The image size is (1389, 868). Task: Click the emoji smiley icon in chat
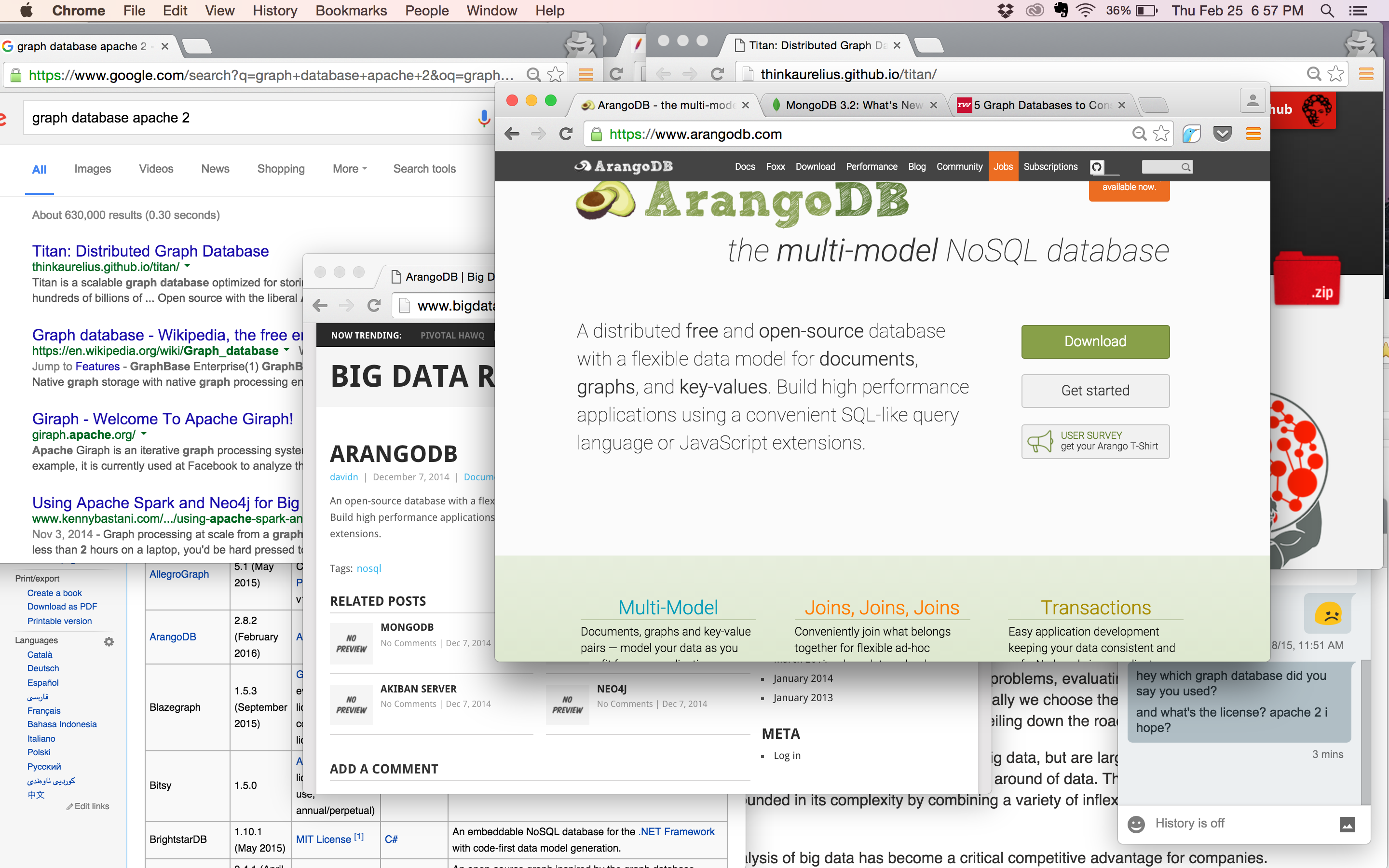(1136, 824)
